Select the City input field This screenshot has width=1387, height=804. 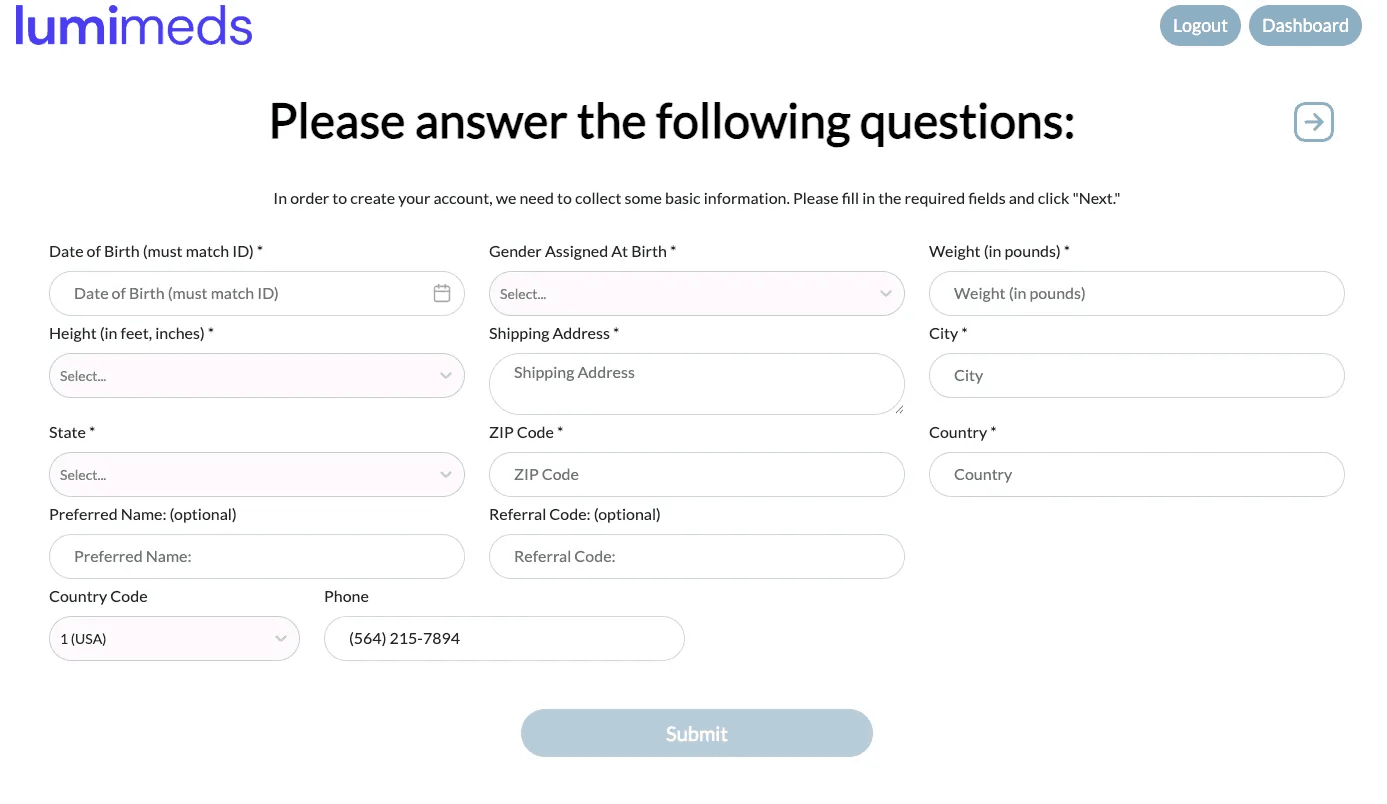tap(1136, 376)
